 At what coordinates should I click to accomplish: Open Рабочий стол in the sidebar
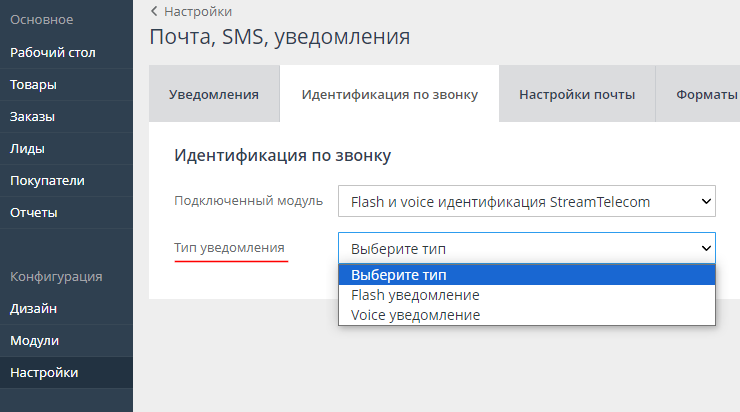[x=53, y=52]
